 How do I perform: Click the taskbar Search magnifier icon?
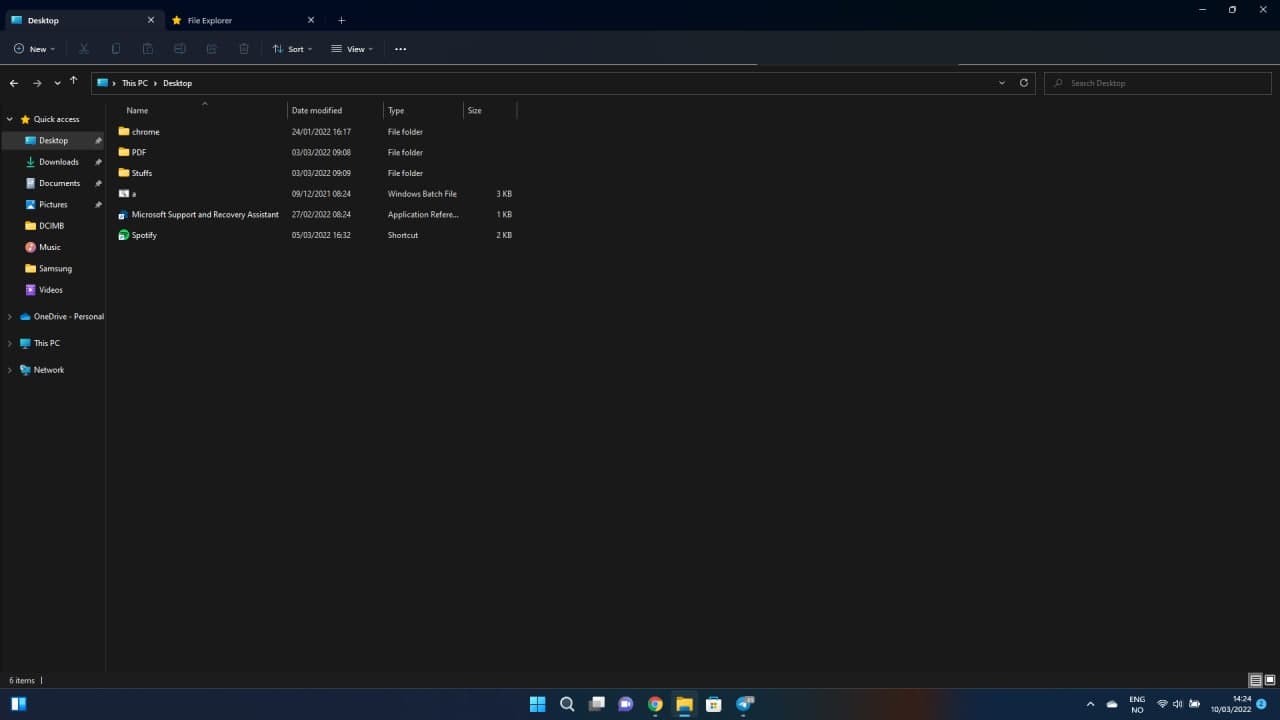tap(567, 704)
